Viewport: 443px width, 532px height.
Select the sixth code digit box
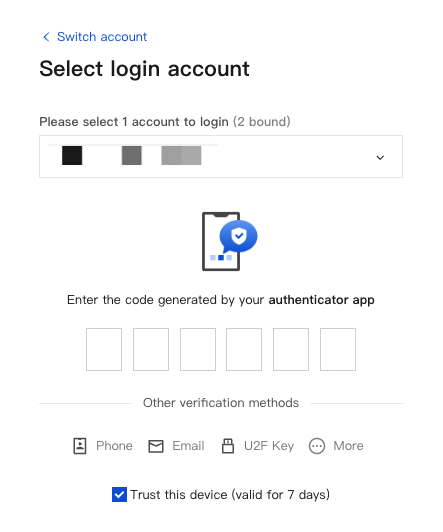point(338,349)
